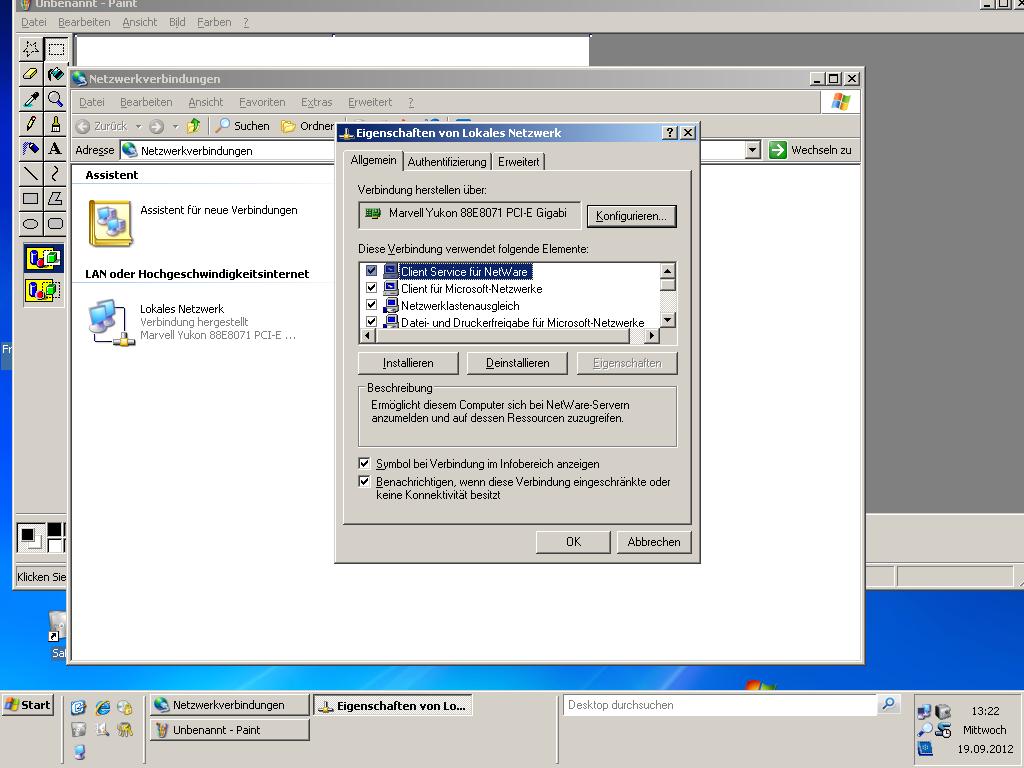The image size is (1024, 768).
Task: Pick the Eraser tool in Paint
Action: [x=30, y=73]
